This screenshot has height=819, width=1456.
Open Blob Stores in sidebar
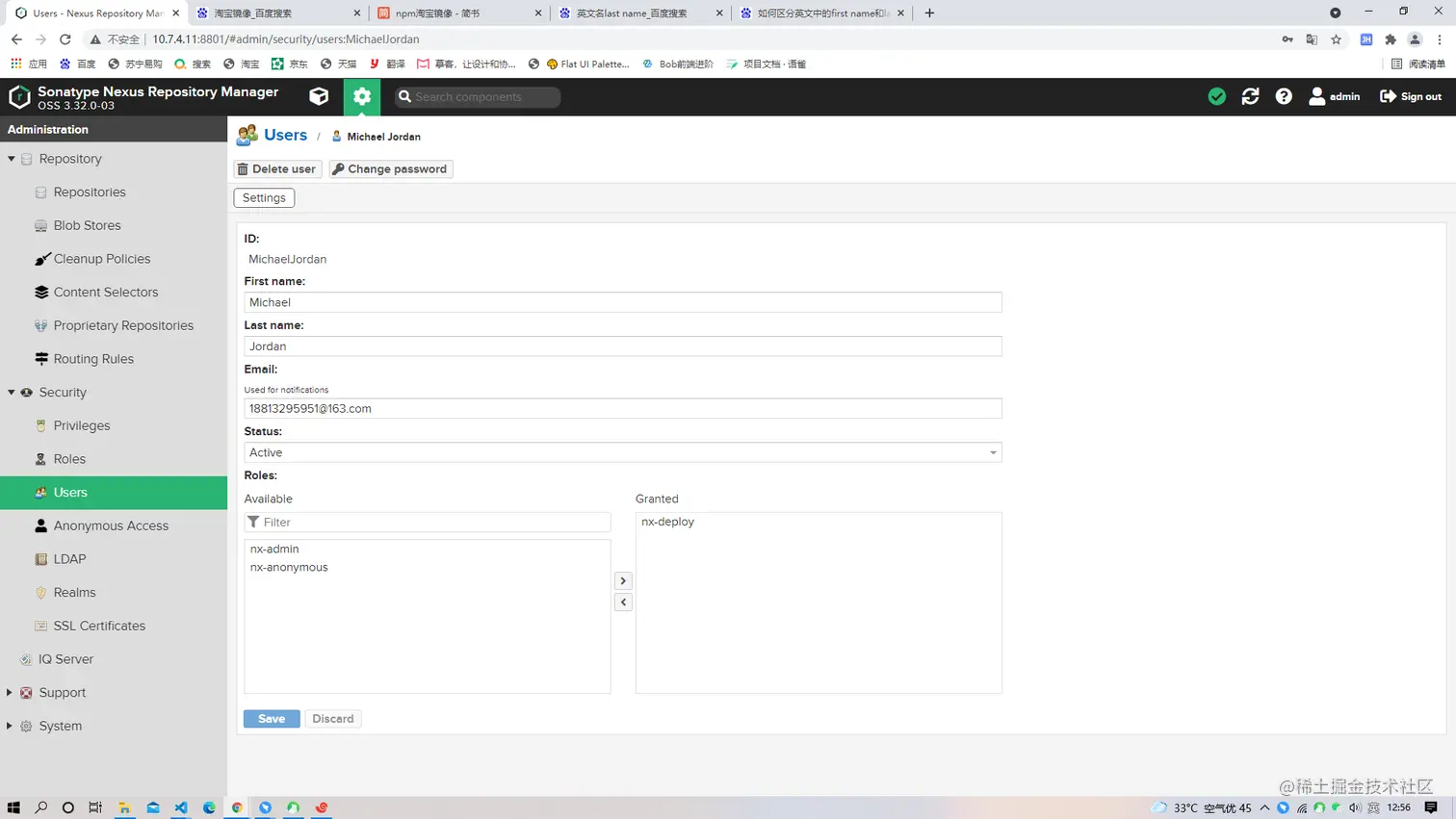(87, 225)
